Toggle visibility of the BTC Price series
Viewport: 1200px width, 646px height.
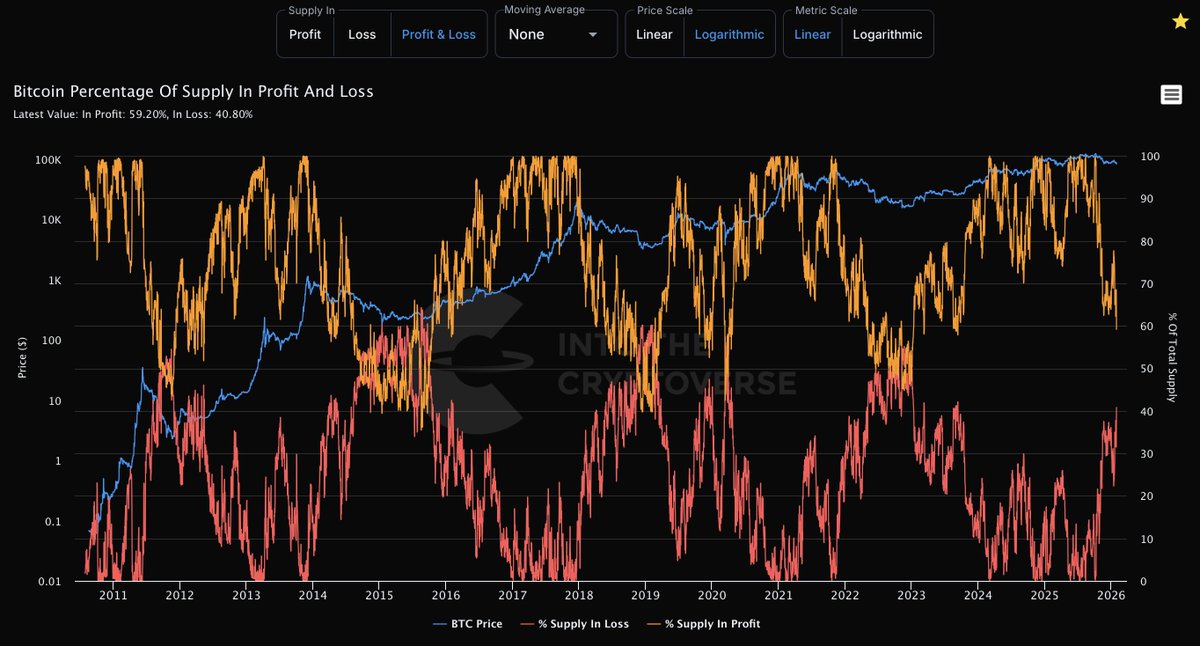467,624
